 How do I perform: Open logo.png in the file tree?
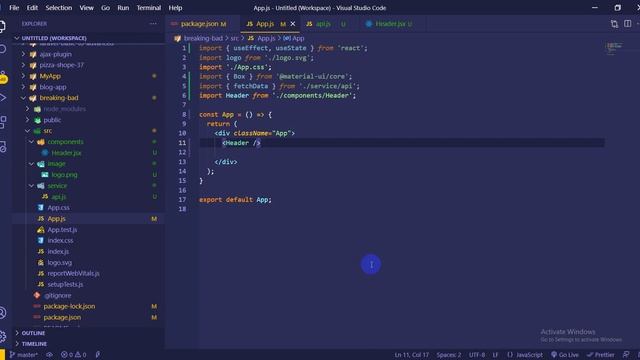[x=64, y=175]
